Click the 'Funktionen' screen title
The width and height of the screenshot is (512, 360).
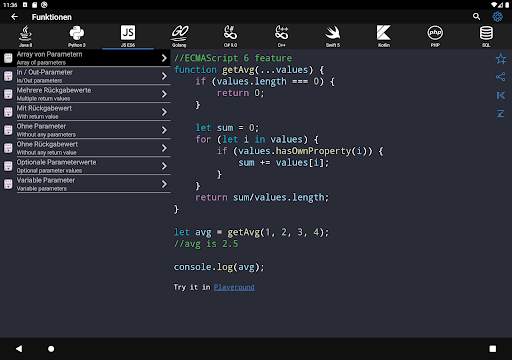click(x=52, y=17)
